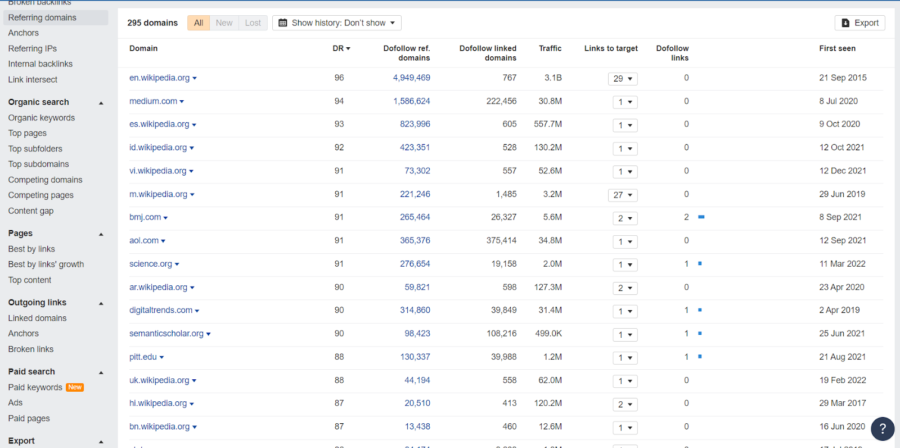Click the Dofollow ref. domains column header
The image size is (900, 448).
pyautogui.click(x=407, y=53)
